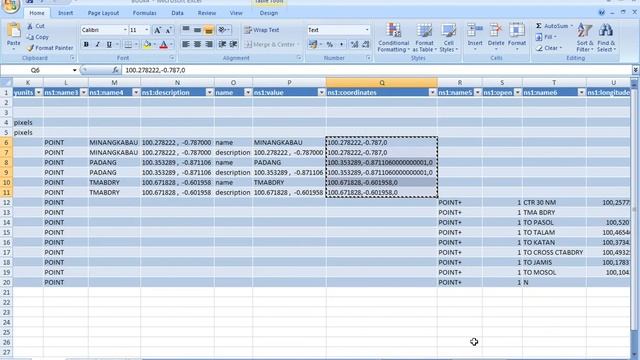The height and width of the screenshot is (360, 640).
Task: Open filter dropdown for ns1:description column
Action: click(x=209, y=93)
